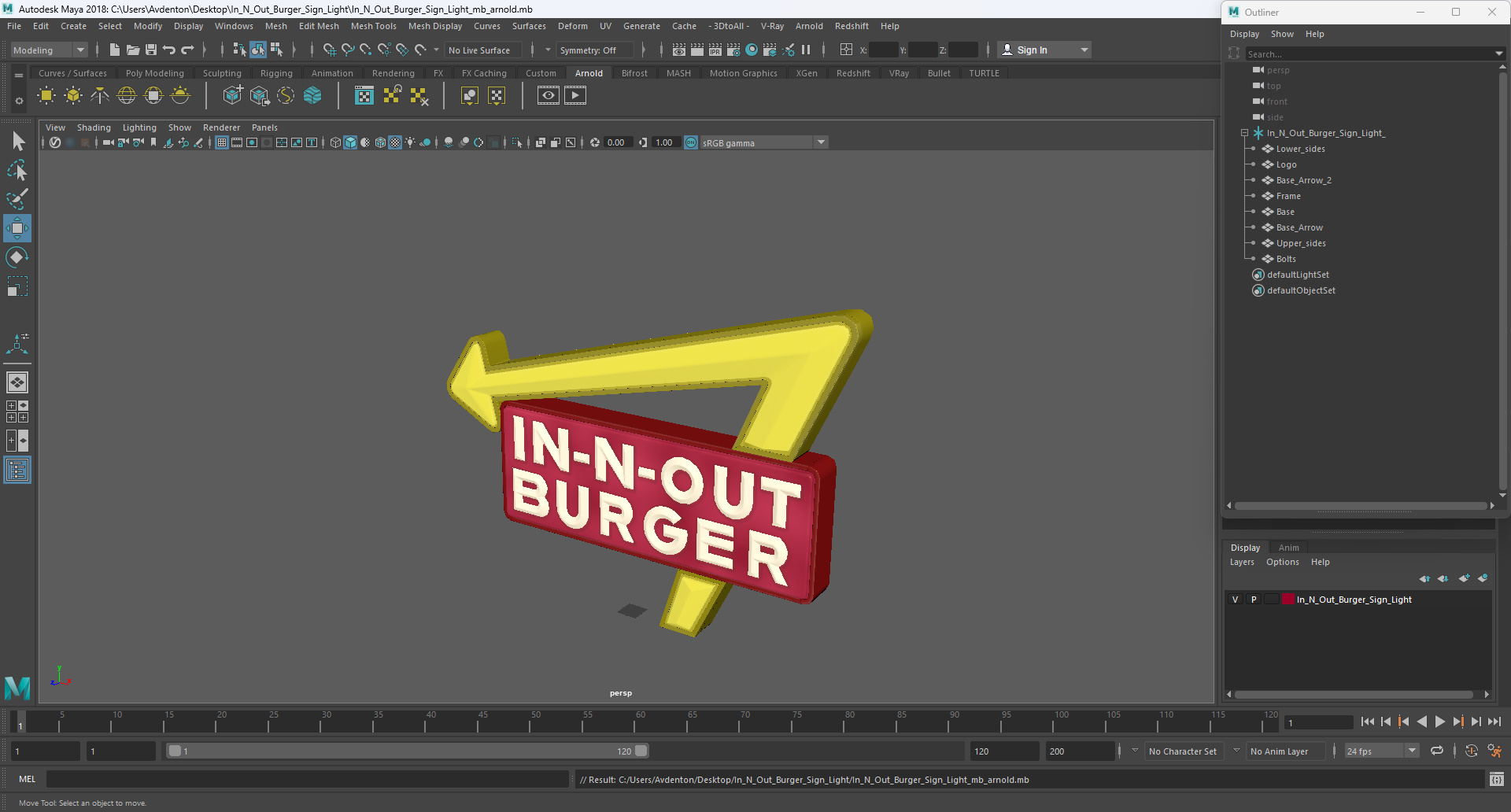1511x812 pixels.
Task: Toggle playback loop mode
Action: point(1437,751)
